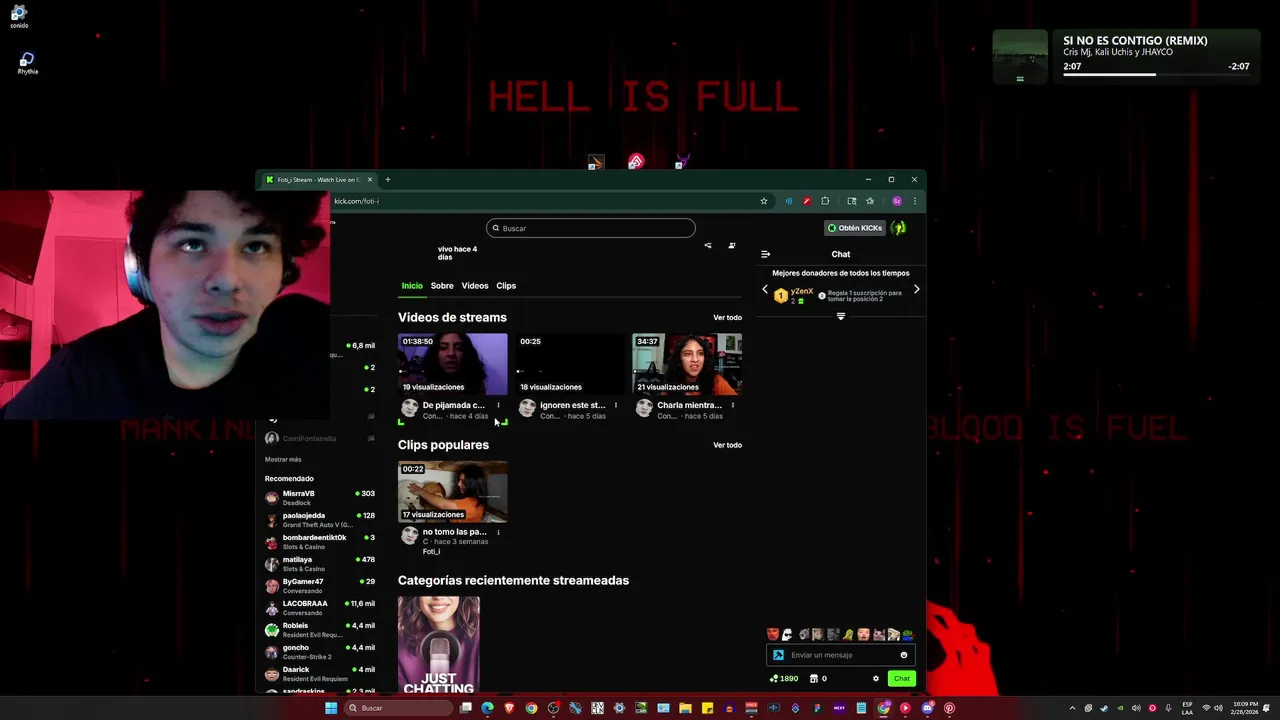Open Windows Start menu
This screenshot has height=720, width=1280.
pos(331,708)
